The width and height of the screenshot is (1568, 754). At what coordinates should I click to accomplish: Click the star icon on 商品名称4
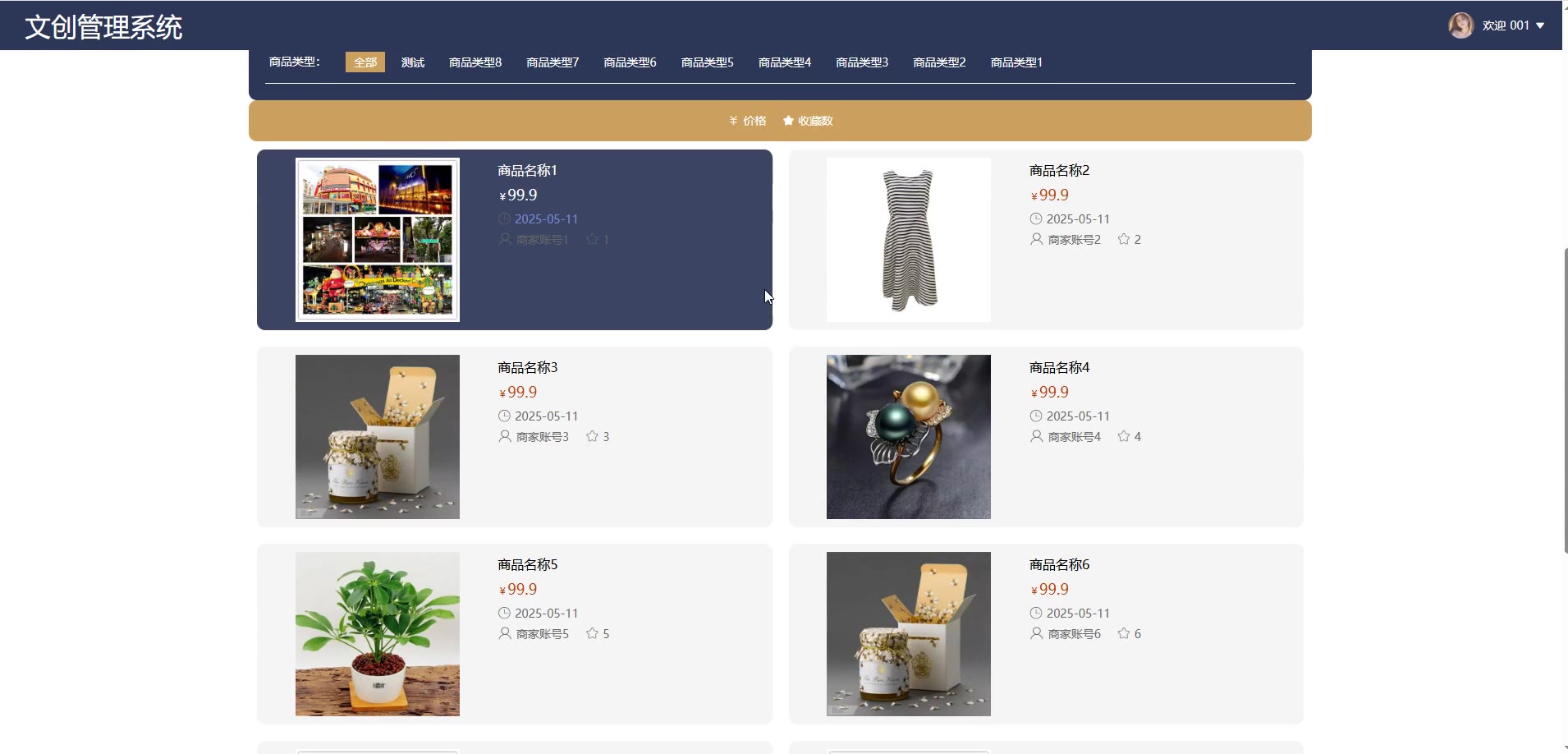[x=1124, y=436]
